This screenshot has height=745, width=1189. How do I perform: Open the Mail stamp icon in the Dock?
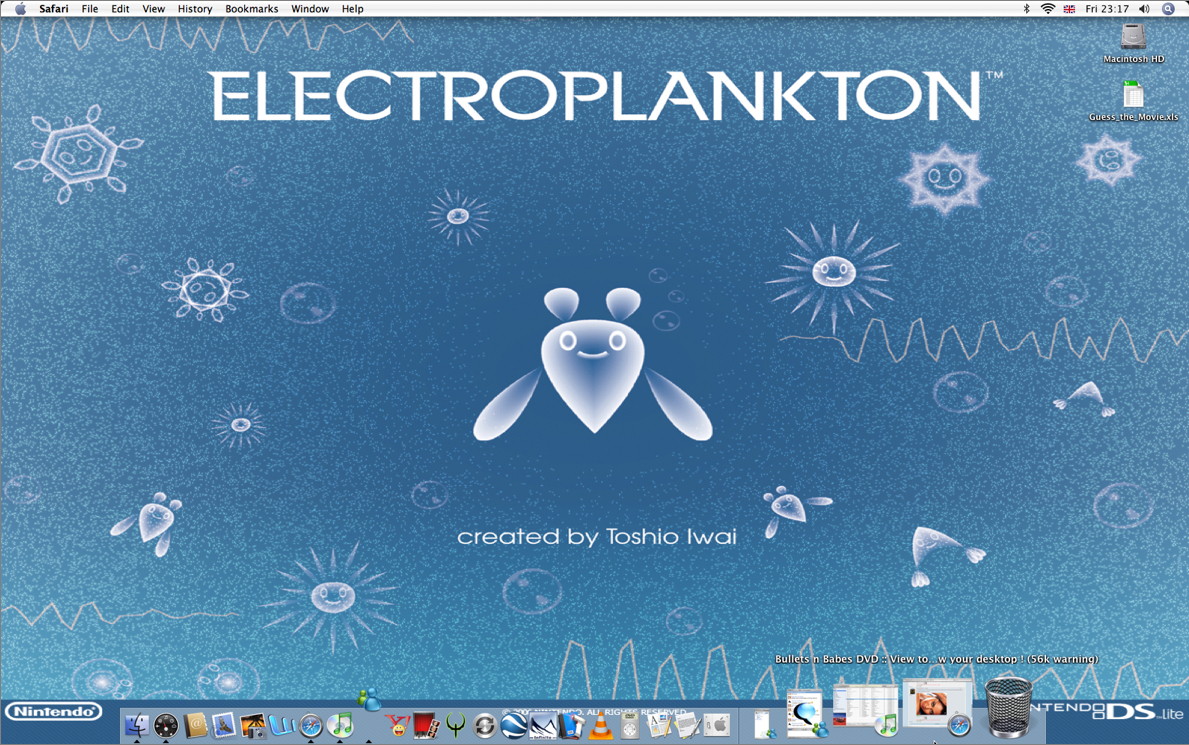pos(224,726)
